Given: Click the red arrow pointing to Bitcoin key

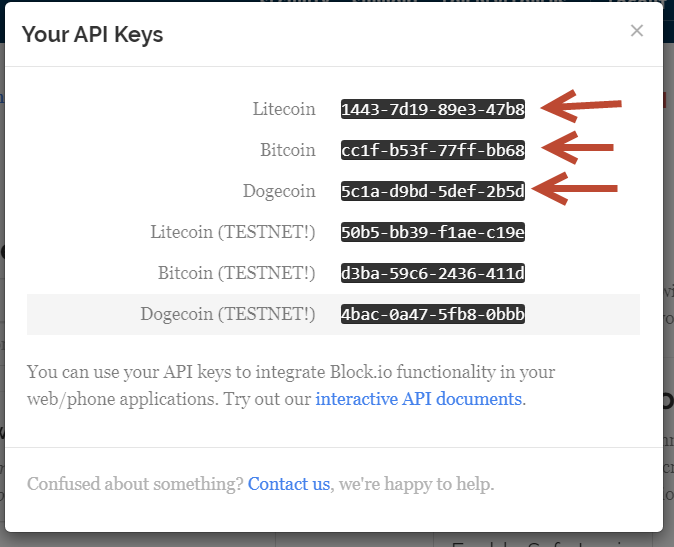Looking at the screenshot, I should pyautogui.click(x=578, y=147).
